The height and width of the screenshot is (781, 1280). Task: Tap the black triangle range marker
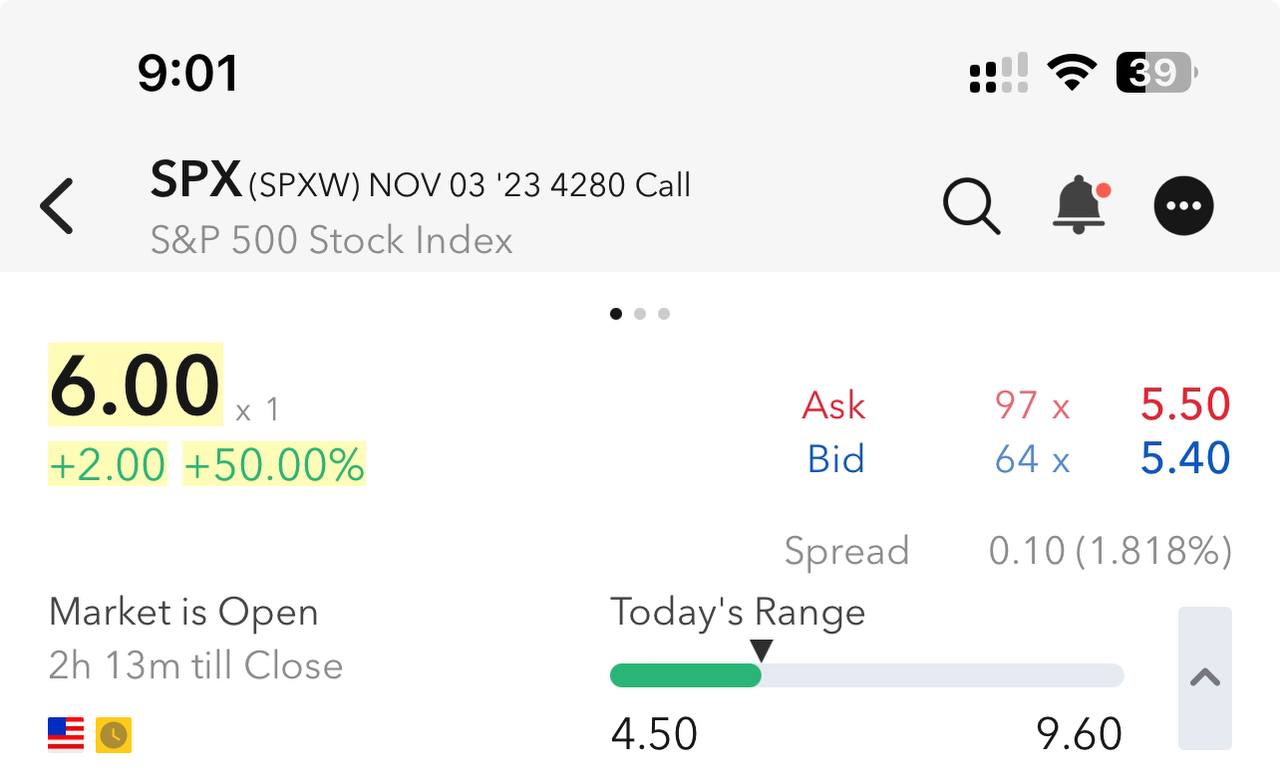[x=762, y=651]
